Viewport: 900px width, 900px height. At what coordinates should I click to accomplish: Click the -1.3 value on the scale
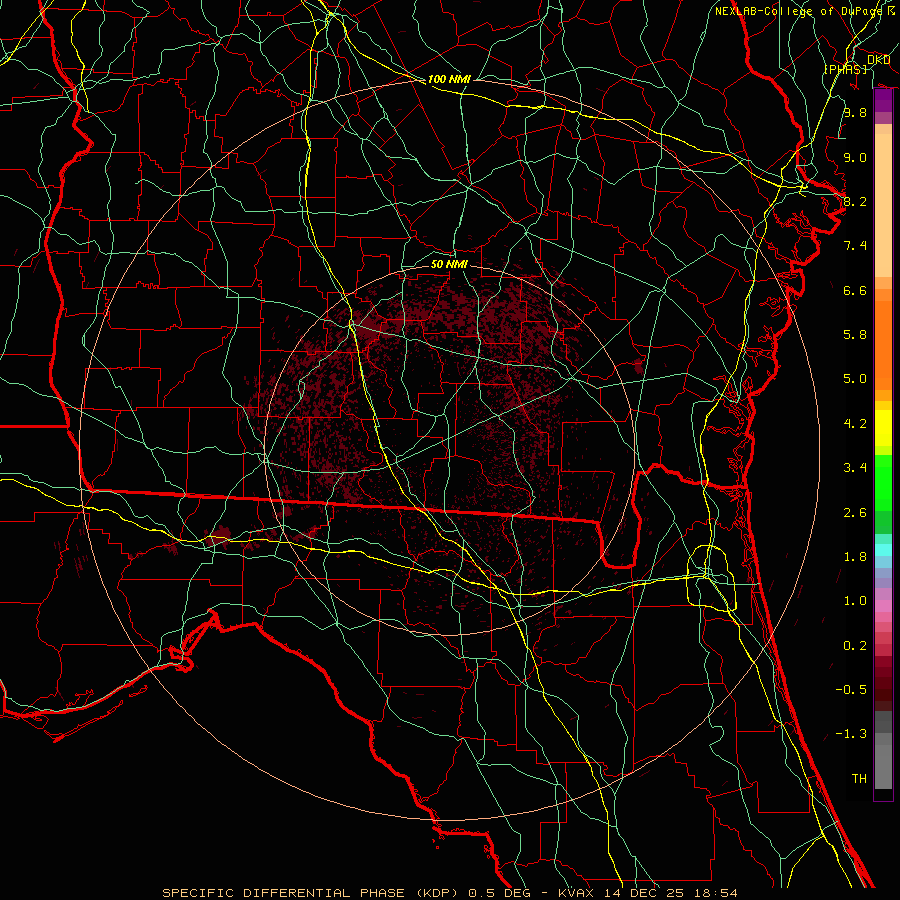coord(851,734)
